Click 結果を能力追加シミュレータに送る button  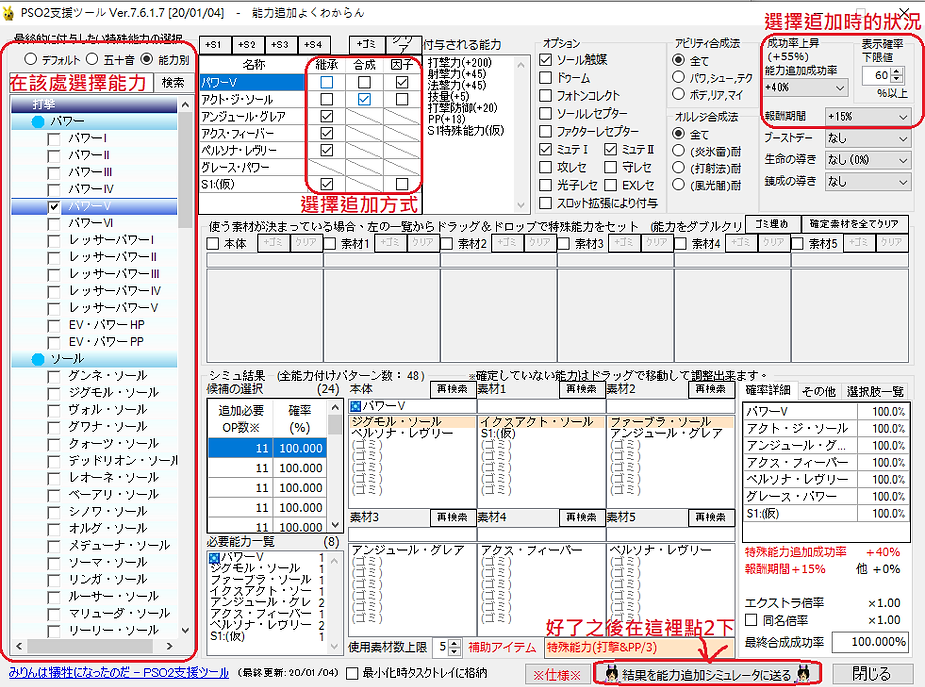click(707, 673)
